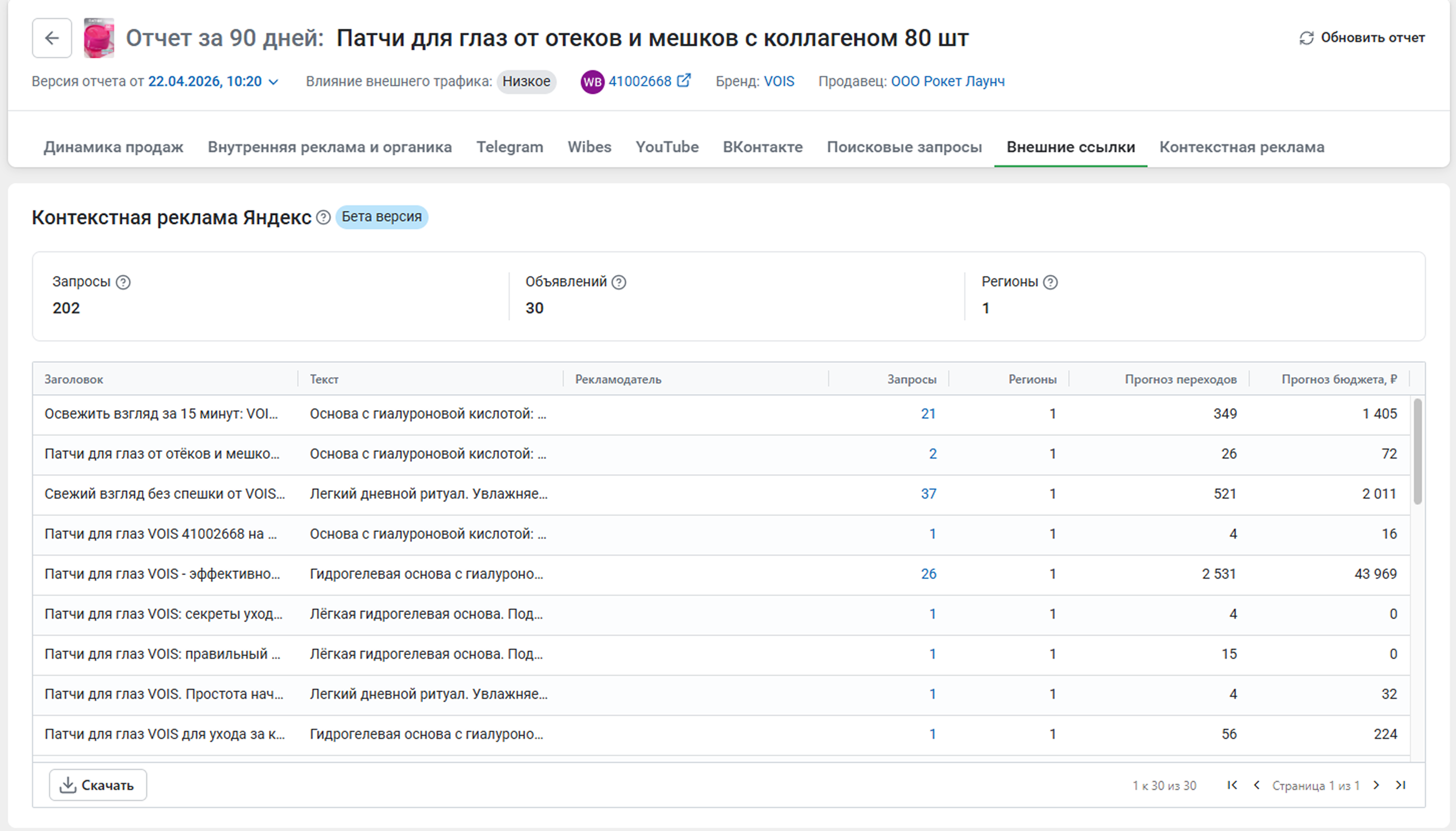This screenshot has width=1456, height=831.
Task: Open the VOIS brand link
Action: (779, 82)
